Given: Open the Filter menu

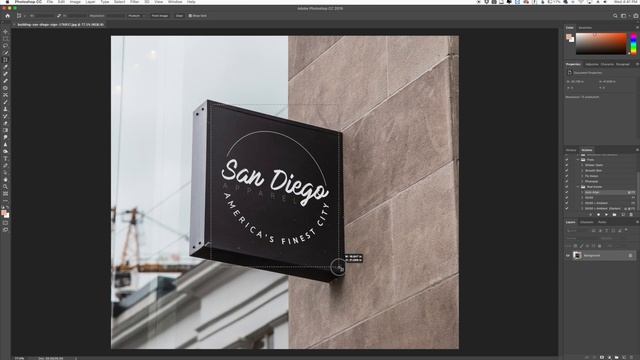Looking at the screenshot, I should point(134,2).
